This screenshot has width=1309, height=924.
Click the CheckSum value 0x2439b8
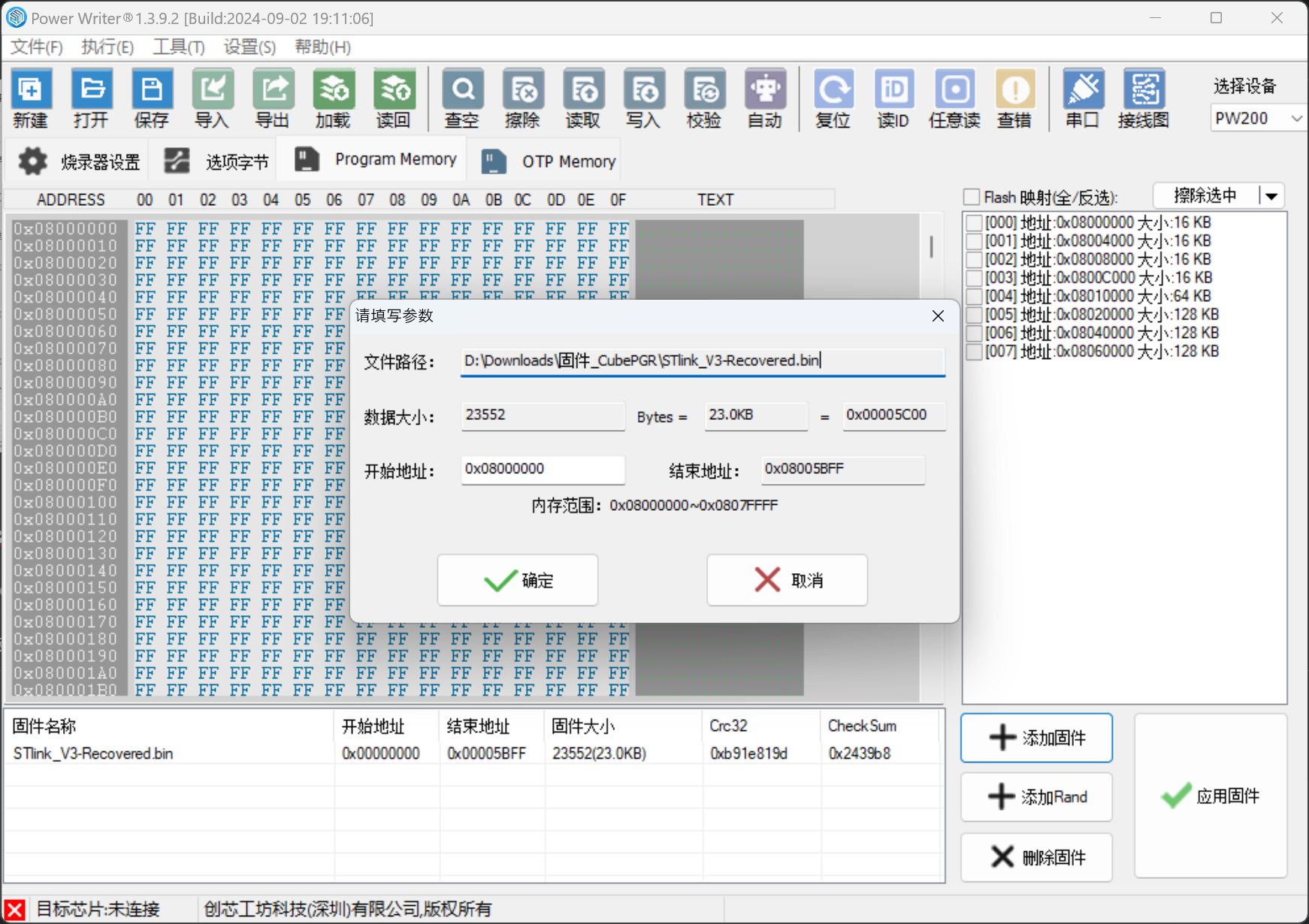(859, 753)
